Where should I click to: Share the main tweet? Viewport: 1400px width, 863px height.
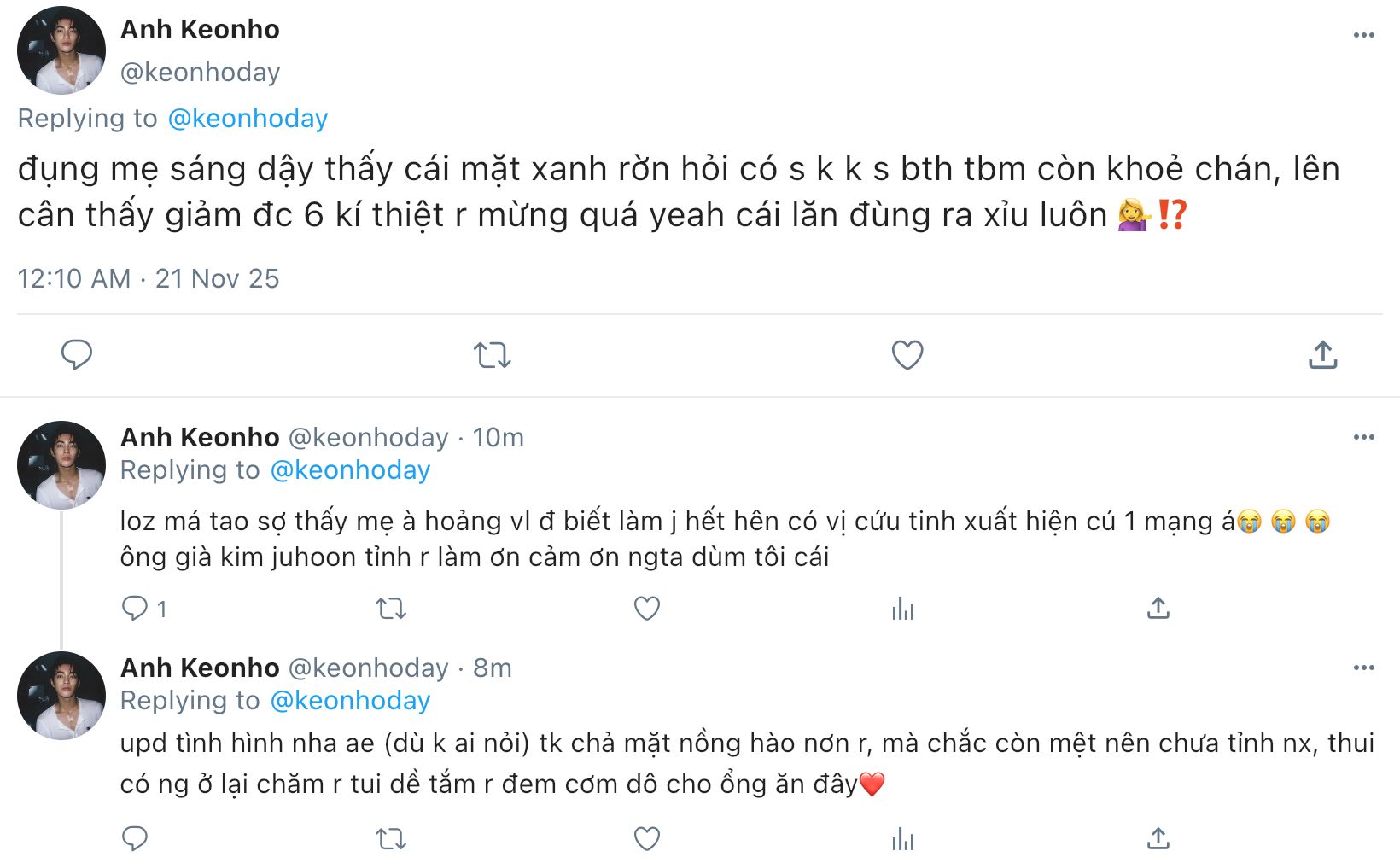click(1322, 354)
